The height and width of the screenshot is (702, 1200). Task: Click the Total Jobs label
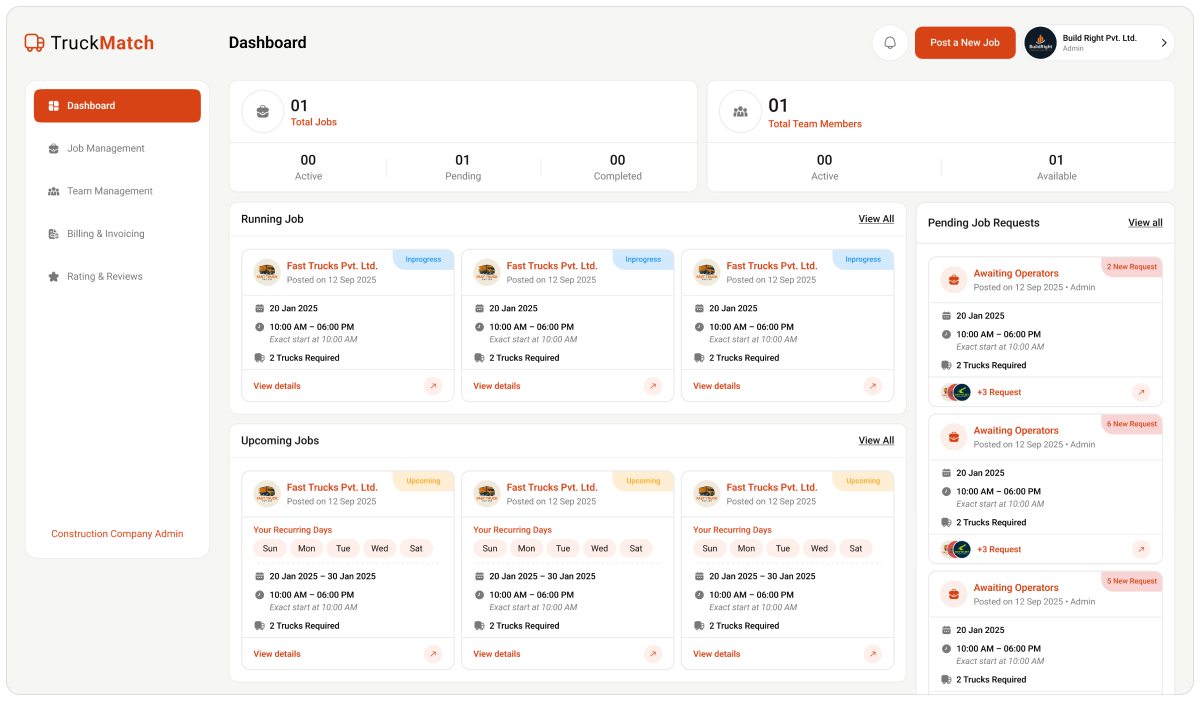pos(313,122)
